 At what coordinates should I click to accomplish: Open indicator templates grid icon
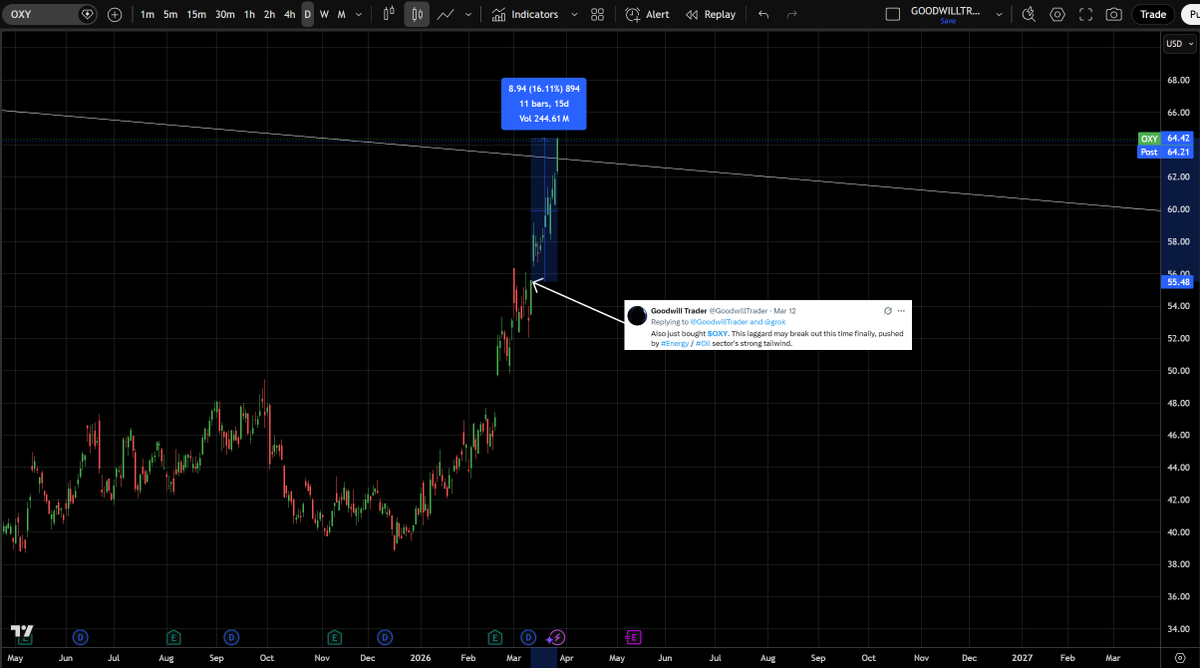pos(597,15)
